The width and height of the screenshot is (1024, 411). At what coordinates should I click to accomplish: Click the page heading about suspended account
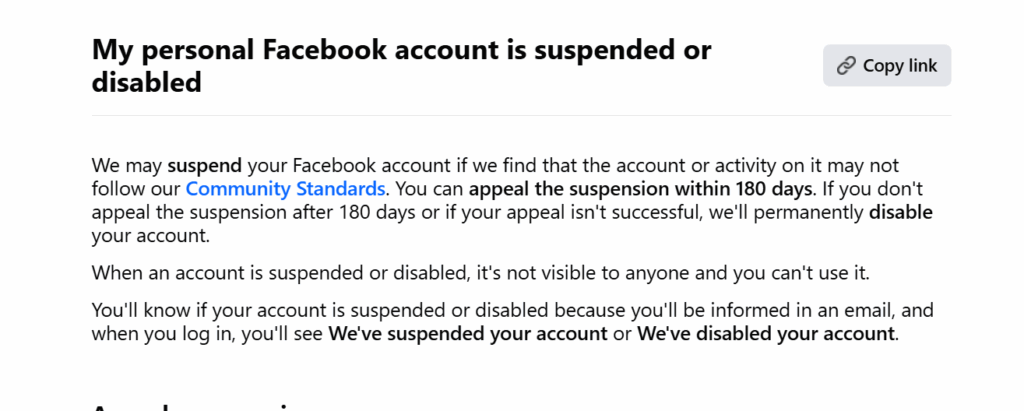pos(400,66)
